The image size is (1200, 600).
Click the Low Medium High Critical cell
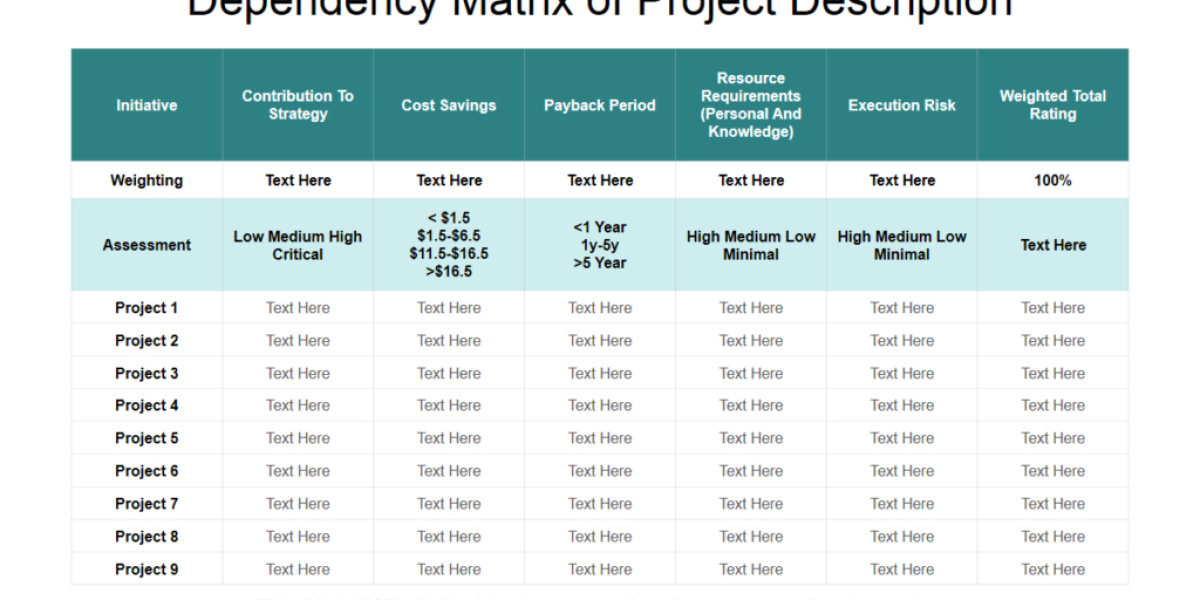click(298, 245)
